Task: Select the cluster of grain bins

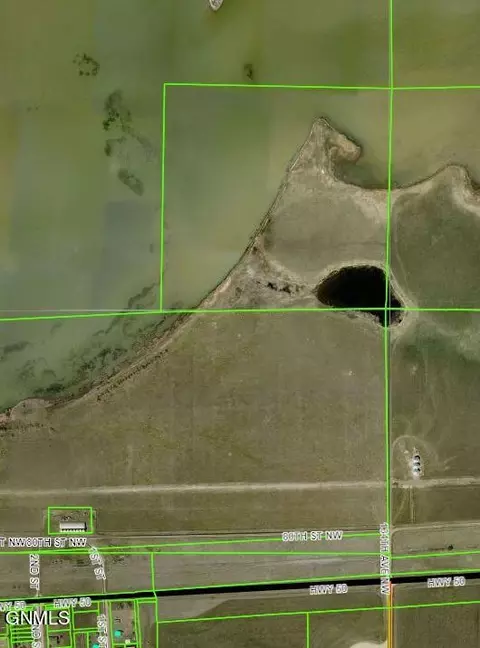Action: (x=416, y=464)
